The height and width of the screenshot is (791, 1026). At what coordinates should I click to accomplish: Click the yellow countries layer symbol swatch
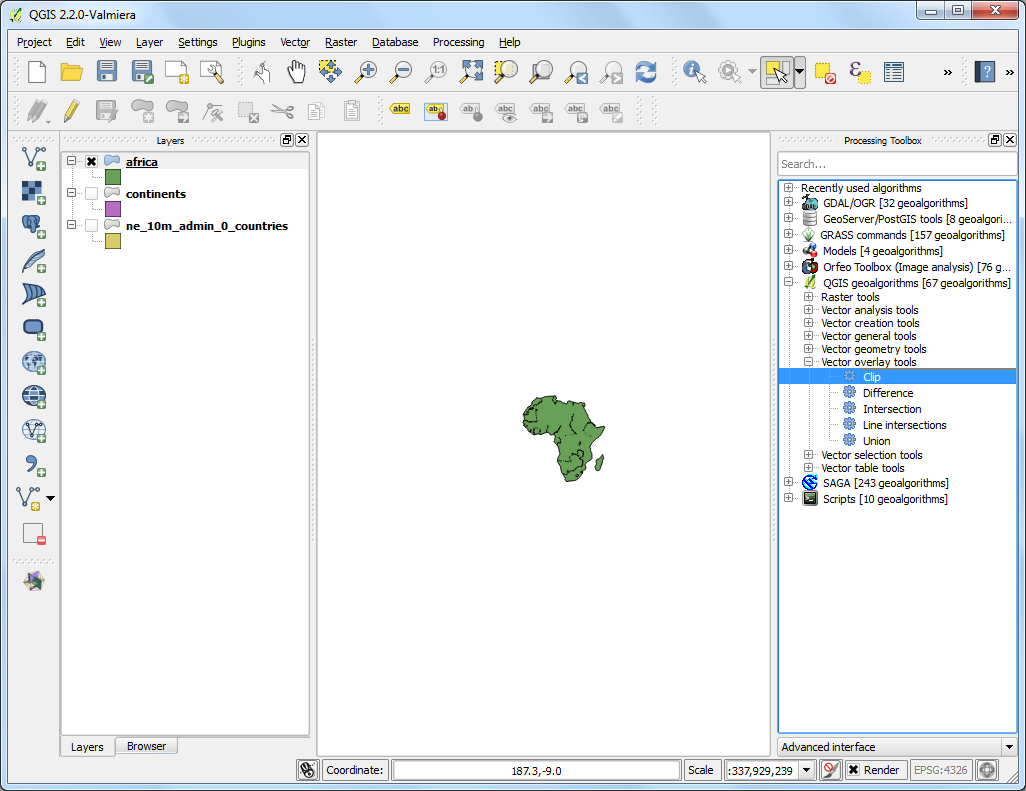[x=113, y=241]
